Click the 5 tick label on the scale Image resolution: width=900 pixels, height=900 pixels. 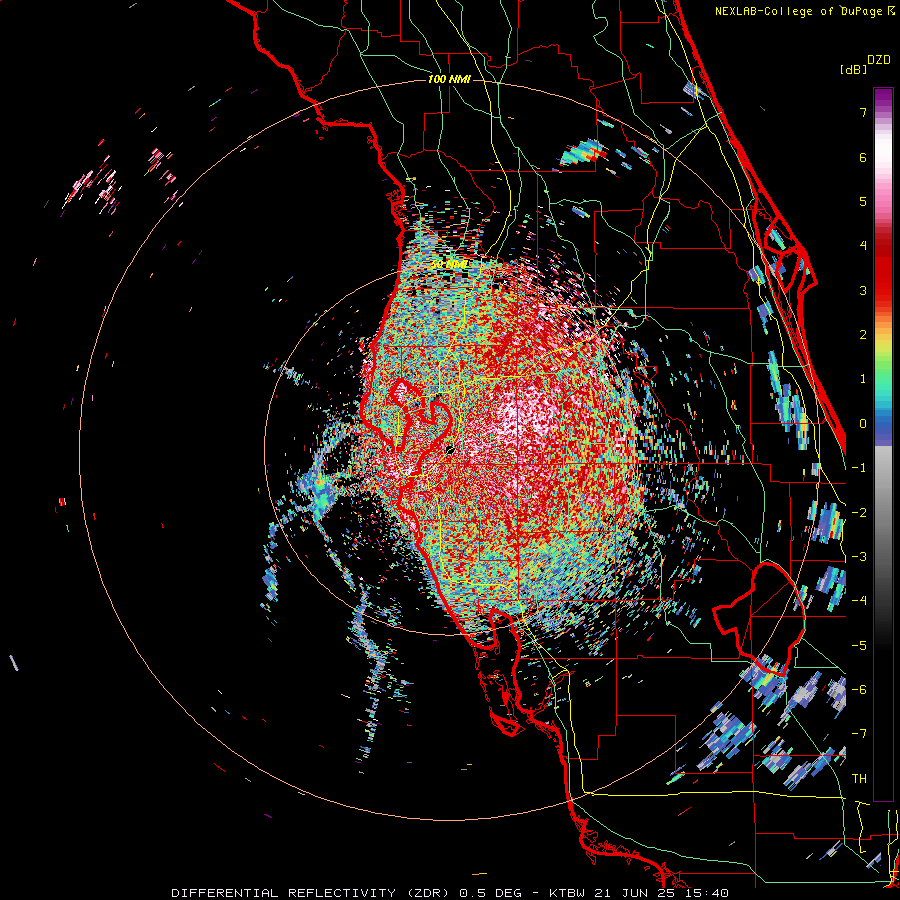863,201
